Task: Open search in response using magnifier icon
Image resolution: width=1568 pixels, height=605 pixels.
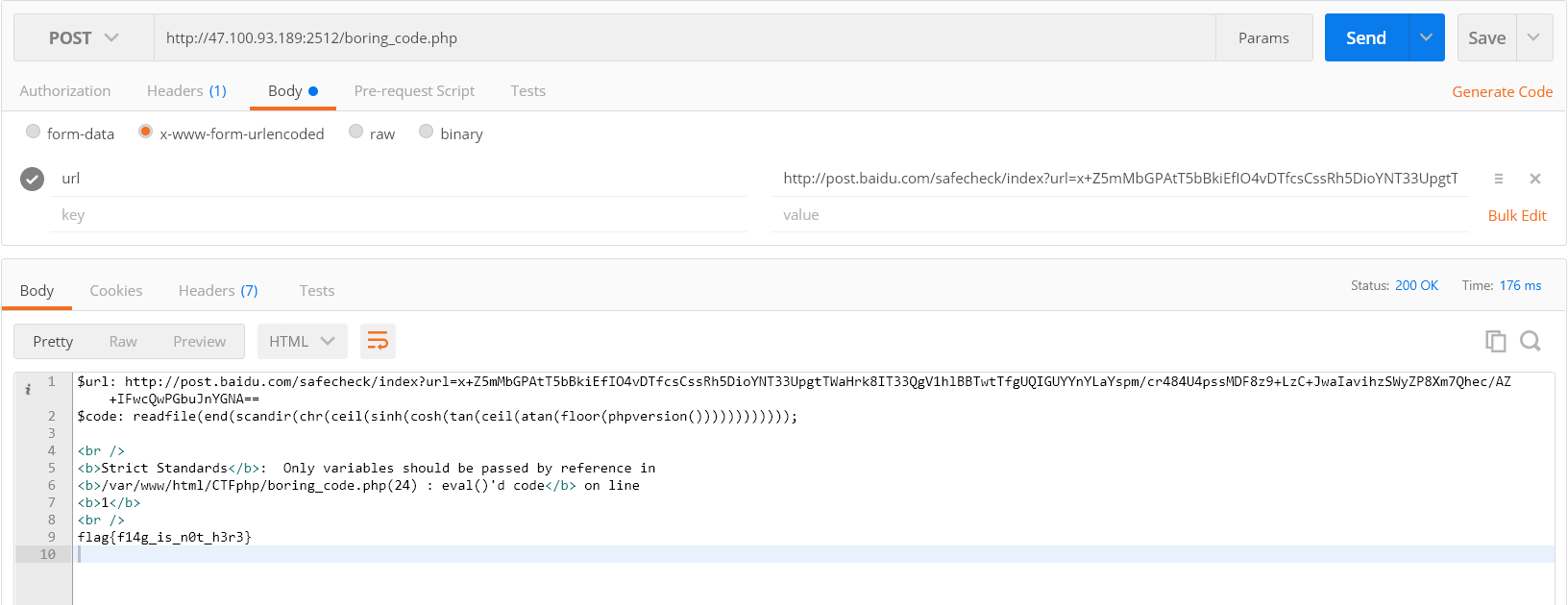Action: pyautogui.click(x=1530, y=341)
